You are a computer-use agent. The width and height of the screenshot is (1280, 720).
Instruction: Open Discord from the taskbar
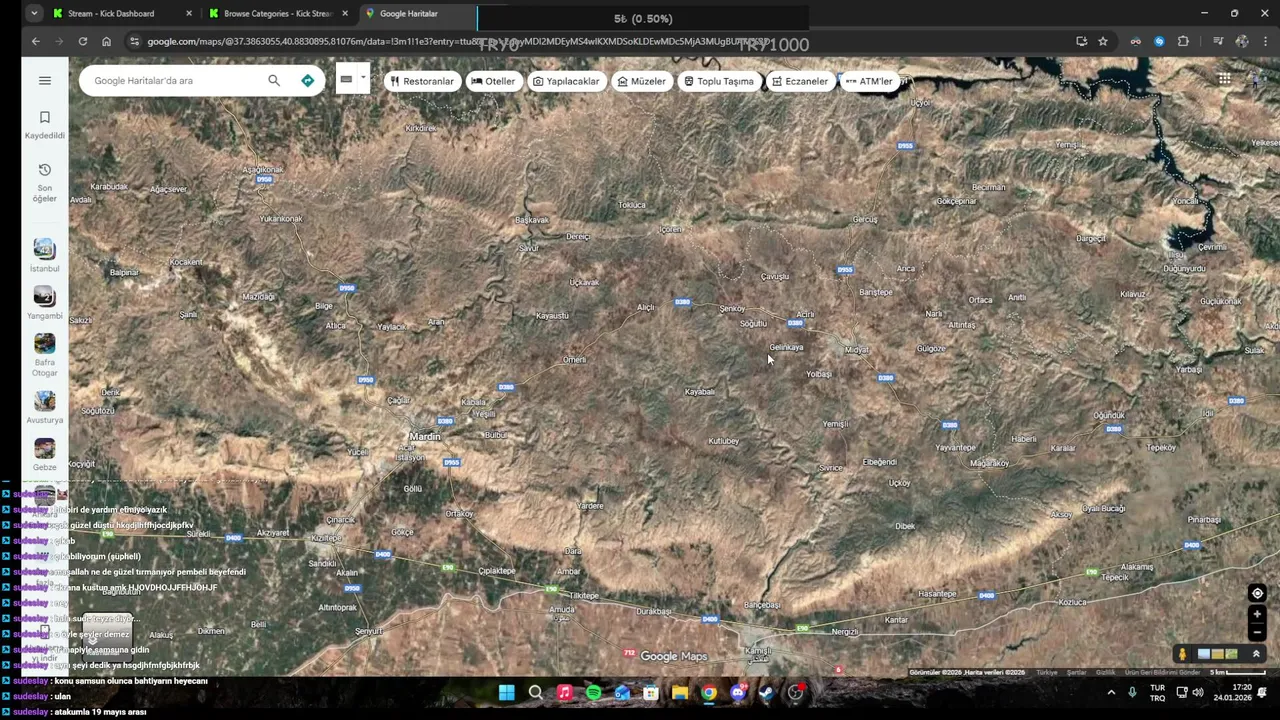pyautogui.click(x=737, y=692)
